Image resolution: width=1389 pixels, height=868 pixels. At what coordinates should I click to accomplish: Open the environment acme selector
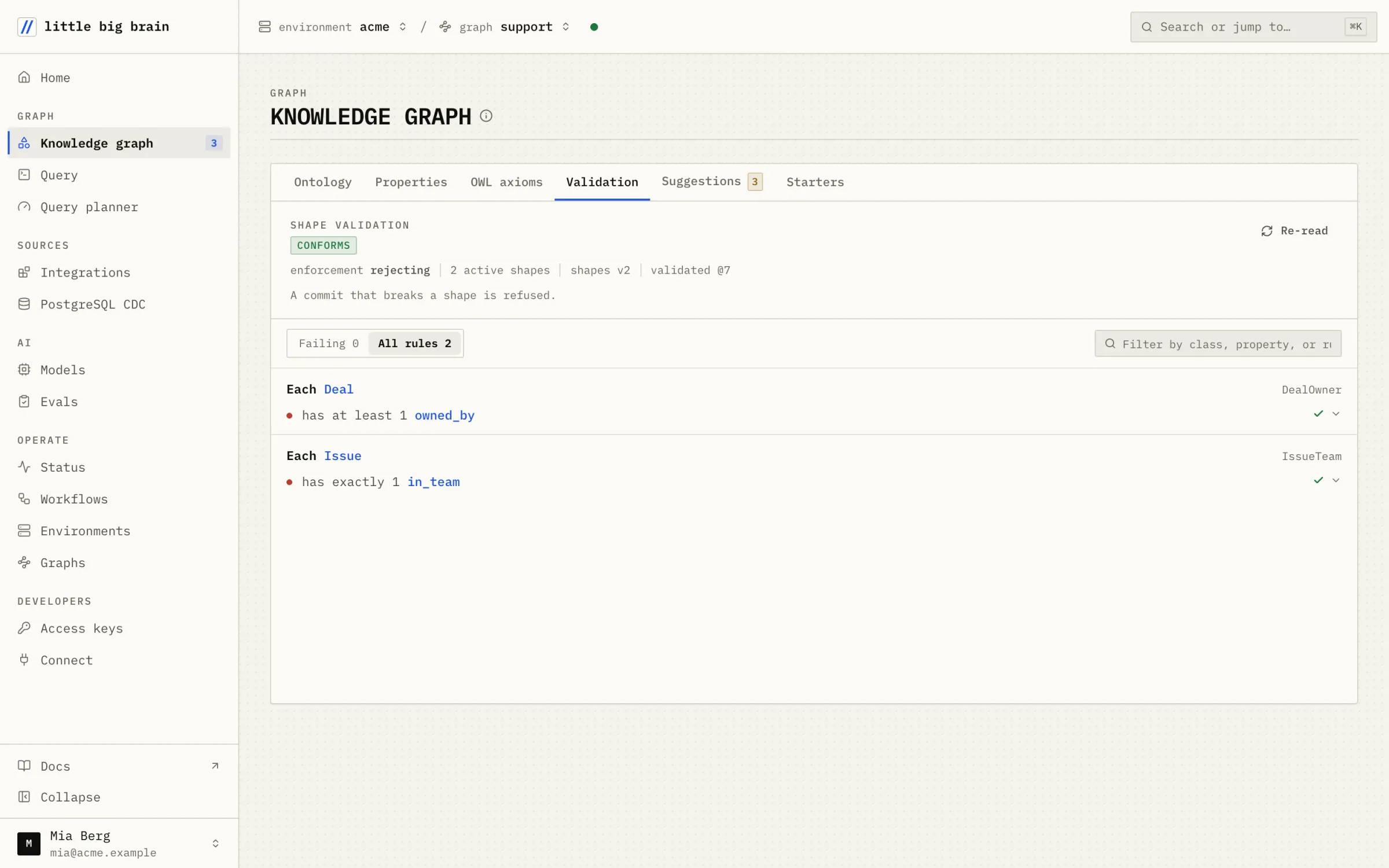pyautogui.click(x=333, y=27)
